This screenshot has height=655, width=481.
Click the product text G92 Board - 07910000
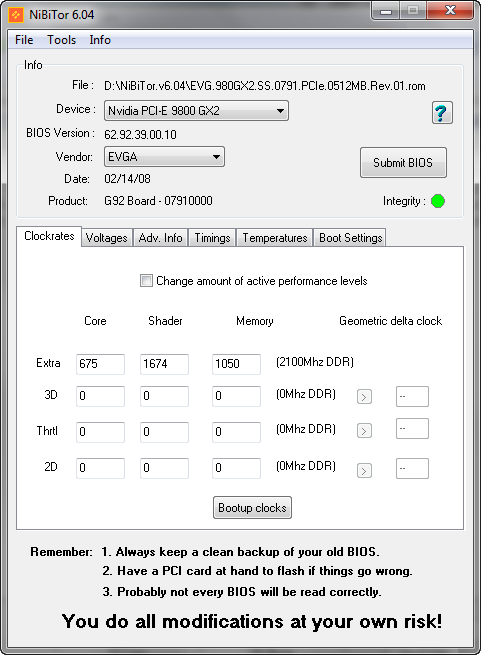click(x=158, y=201)
